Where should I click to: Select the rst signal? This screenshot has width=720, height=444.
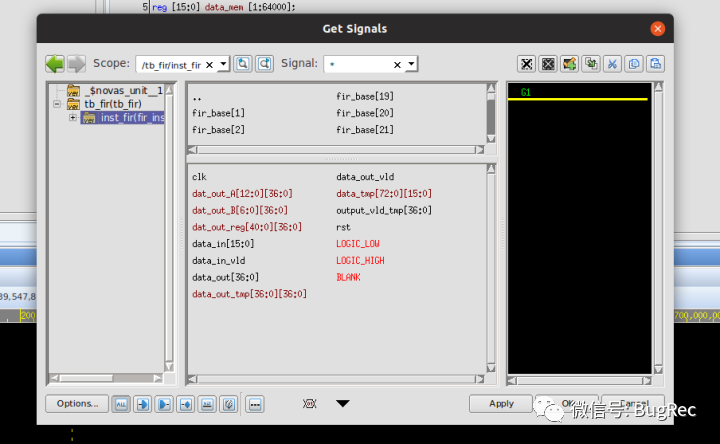tap(343, 227)
